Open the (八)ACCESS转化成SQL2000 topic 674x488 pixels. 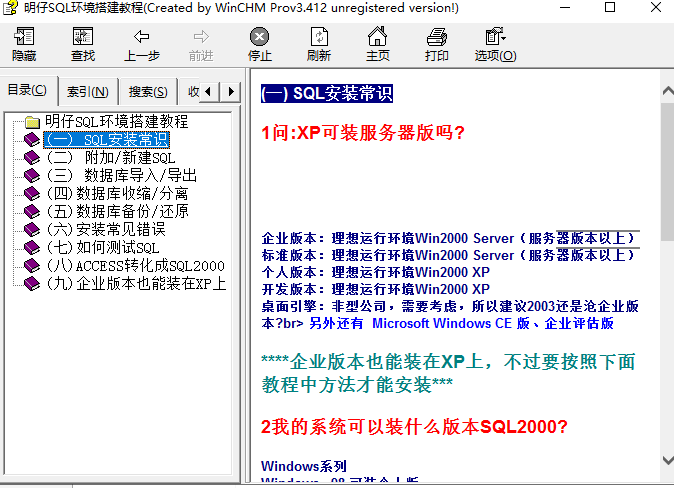click(x=135, y=265)
